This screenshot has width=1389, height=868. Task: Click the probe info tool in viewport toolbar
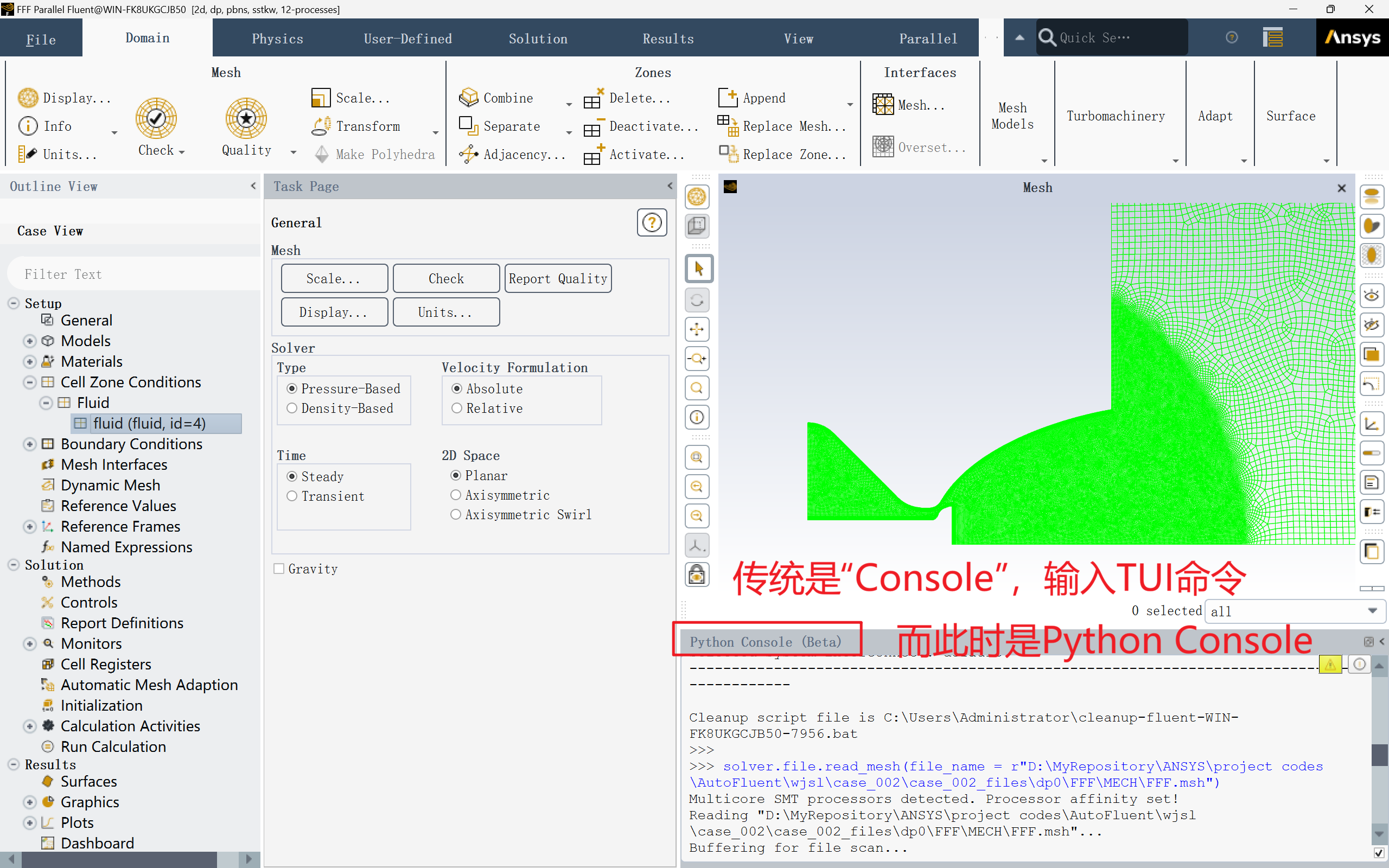coord(697,417)
